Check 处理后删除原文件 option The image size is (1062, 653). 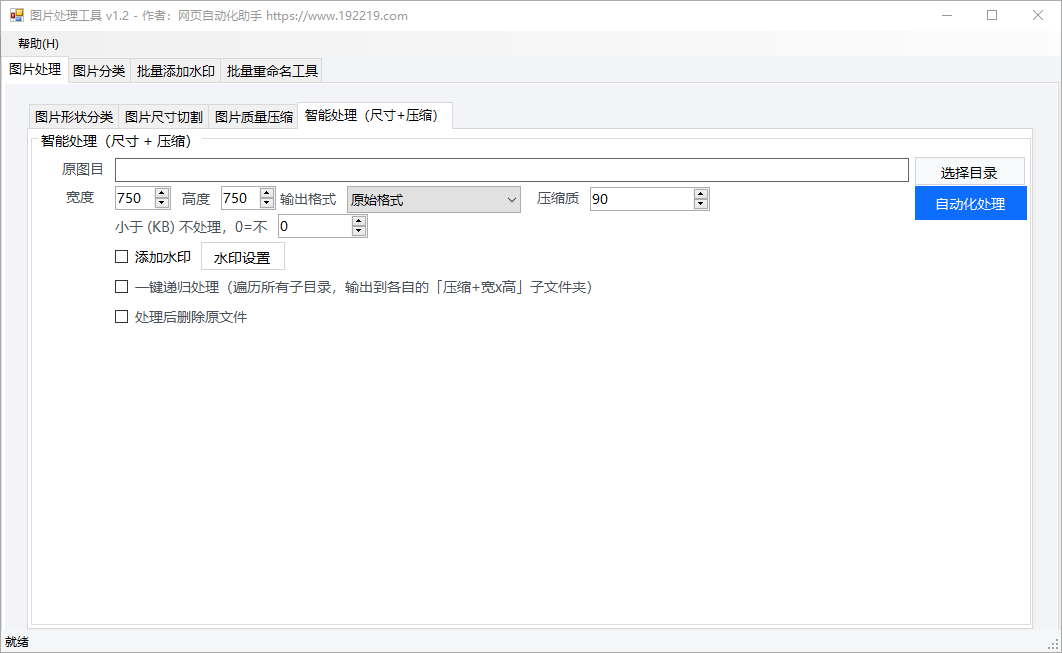coord(122,317)
